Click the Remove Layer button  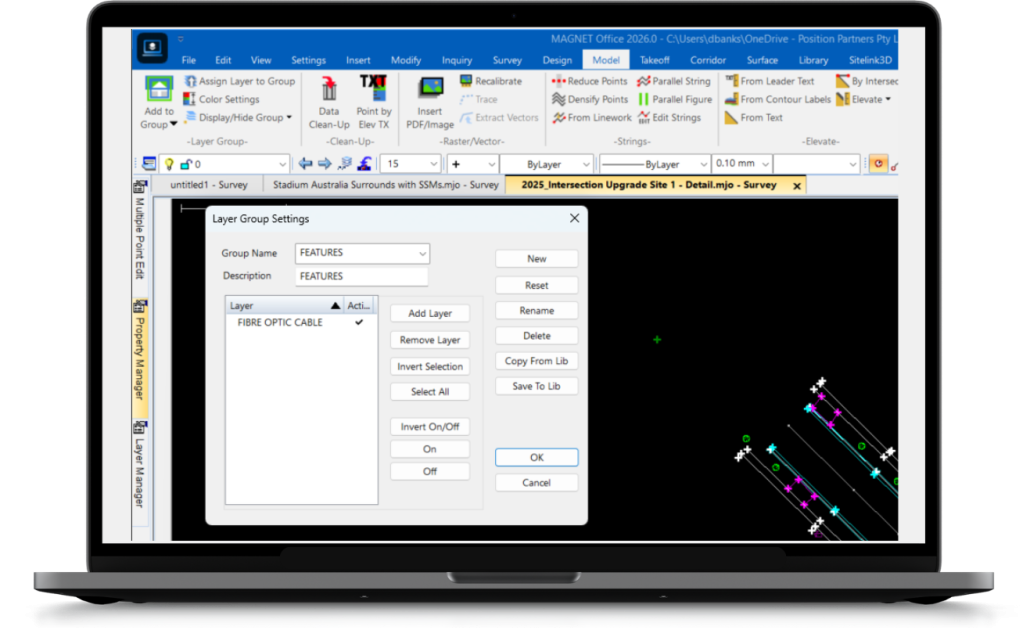pyautogui.click(x=430, y=340)
